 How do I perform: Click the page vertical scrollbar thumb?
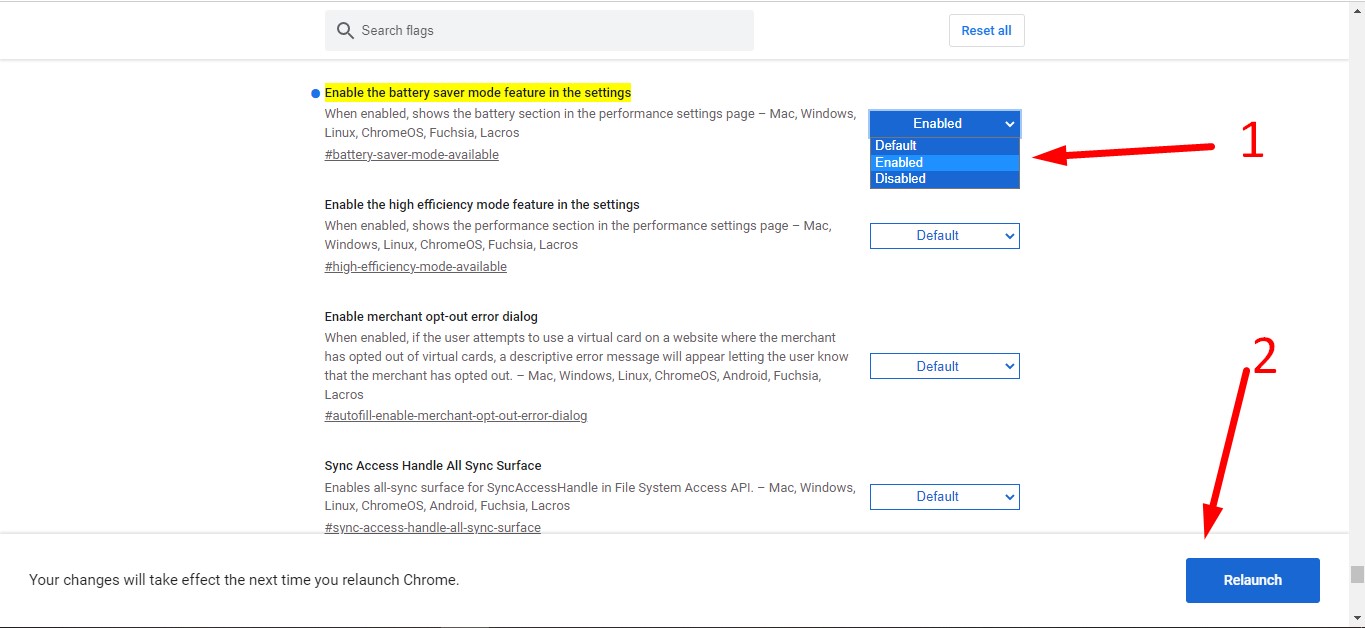tap(1357, 574)
